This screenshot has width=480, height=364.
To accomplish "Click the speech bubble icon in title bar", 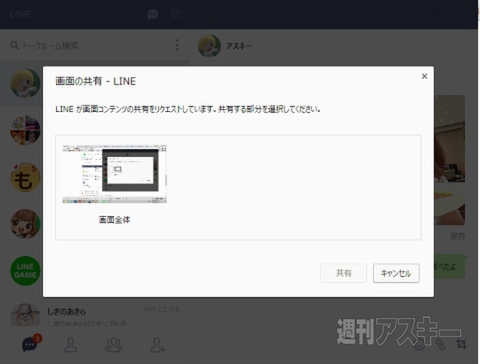I will point(153,14).
